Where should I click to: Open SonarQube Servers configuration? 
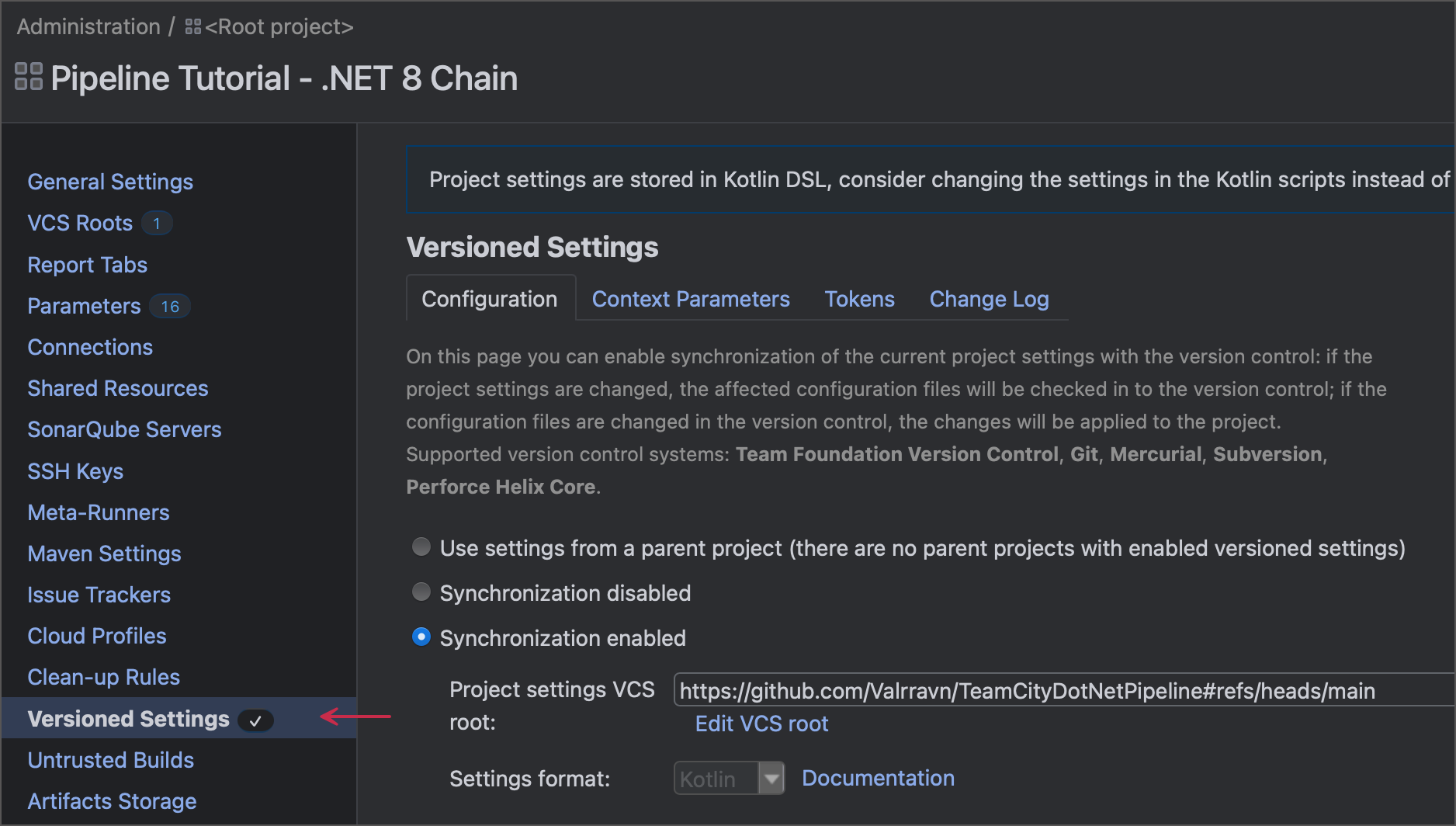[124, 429]
